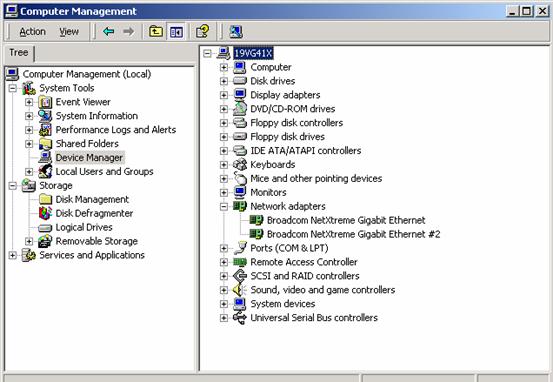The height and width of the screenshot is (382, 553).
Task: Click the Forward arrow toolbar icon
Action: [129, 32]
